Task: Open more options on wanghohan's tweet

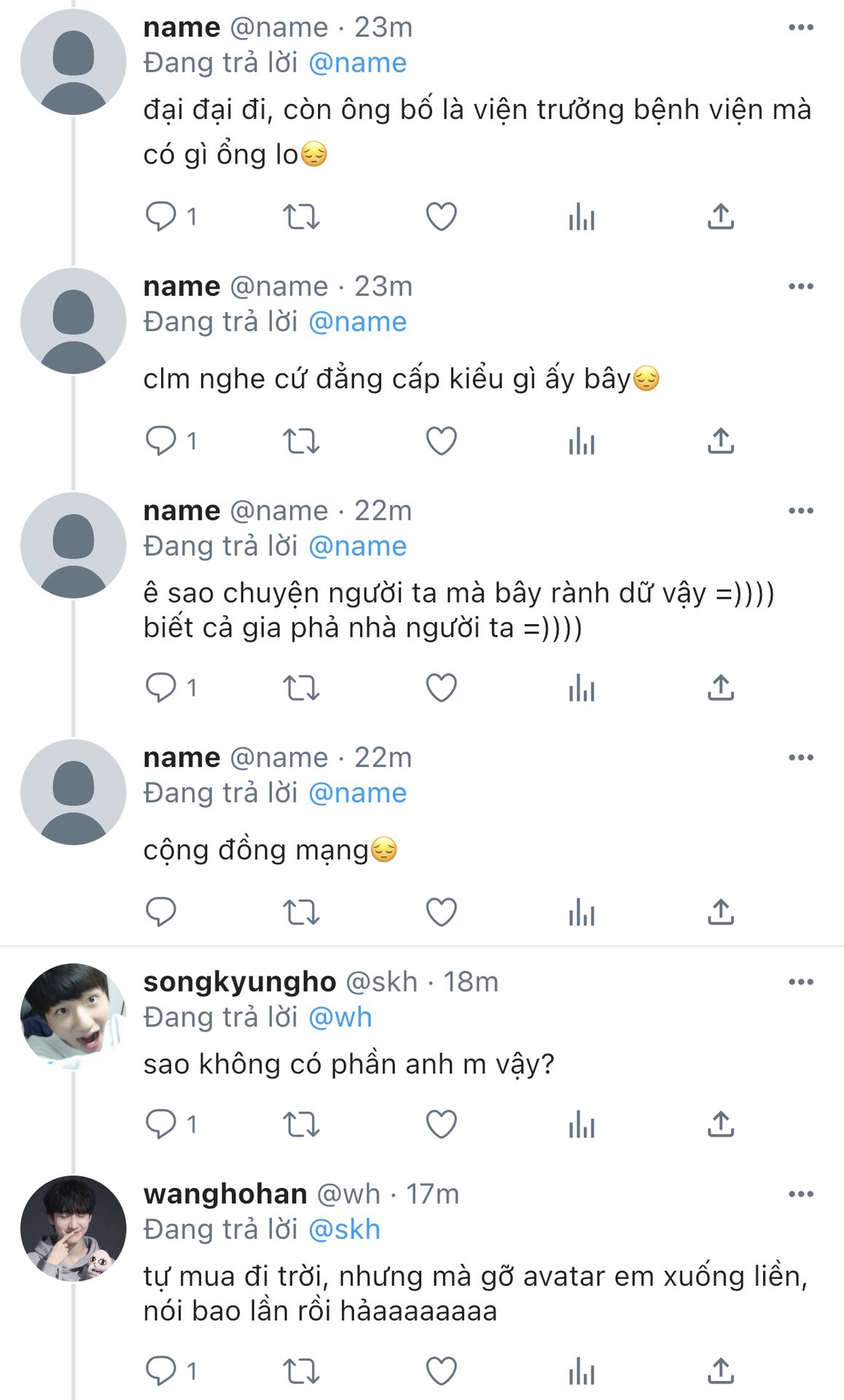Action: click(x=801, y=1194)
